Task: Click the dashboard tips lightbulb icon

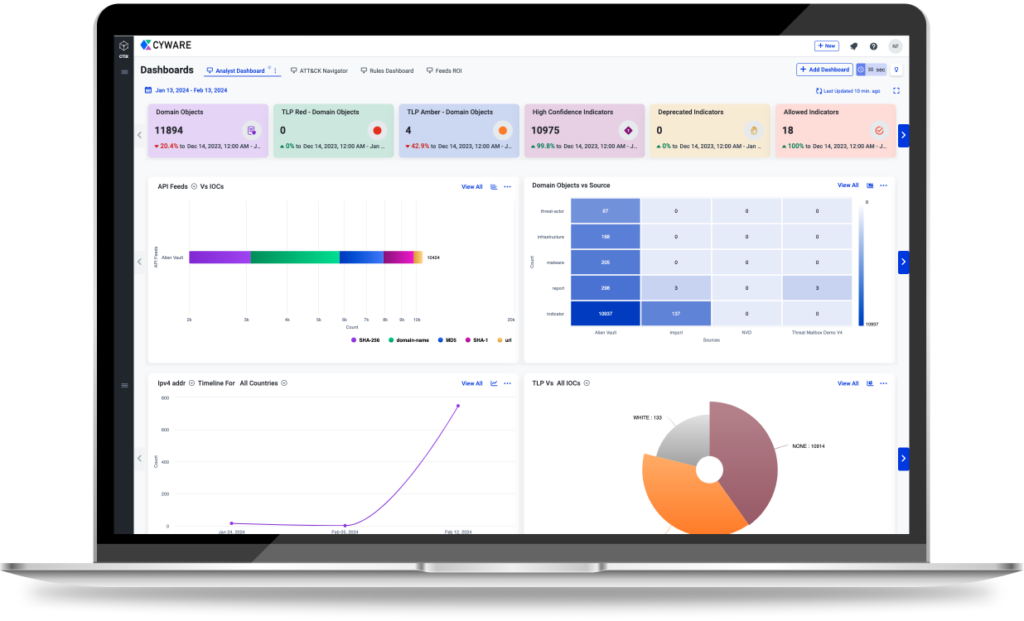Action: click(897, 70)
